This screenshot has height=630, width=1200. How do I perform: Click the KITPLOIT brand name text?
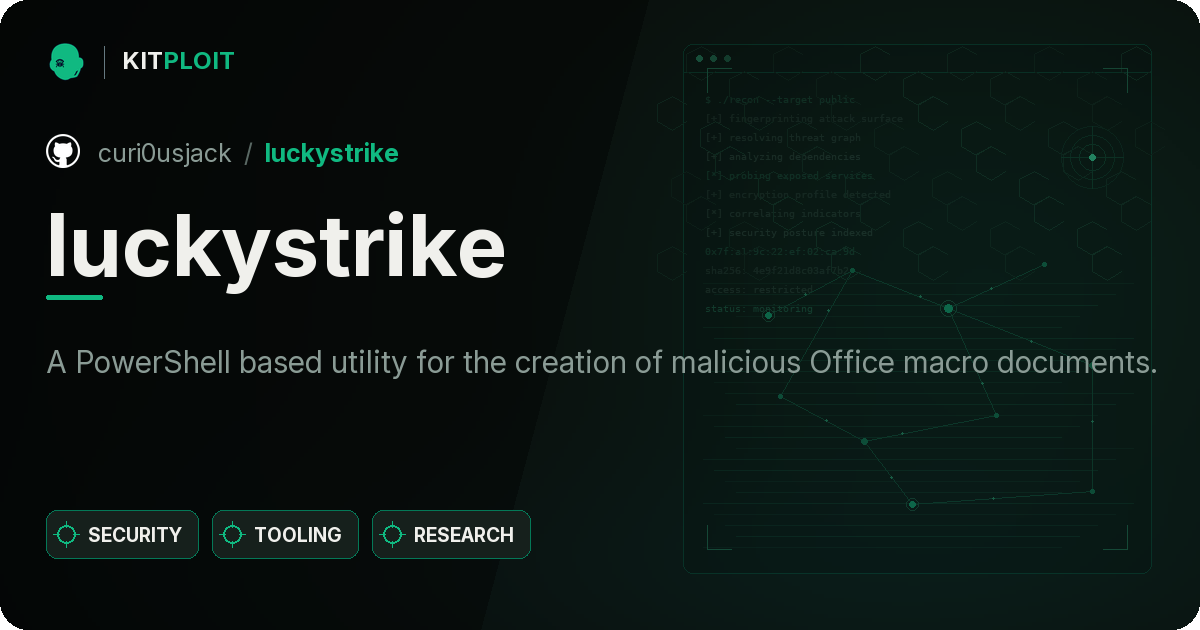coord(178,61)
